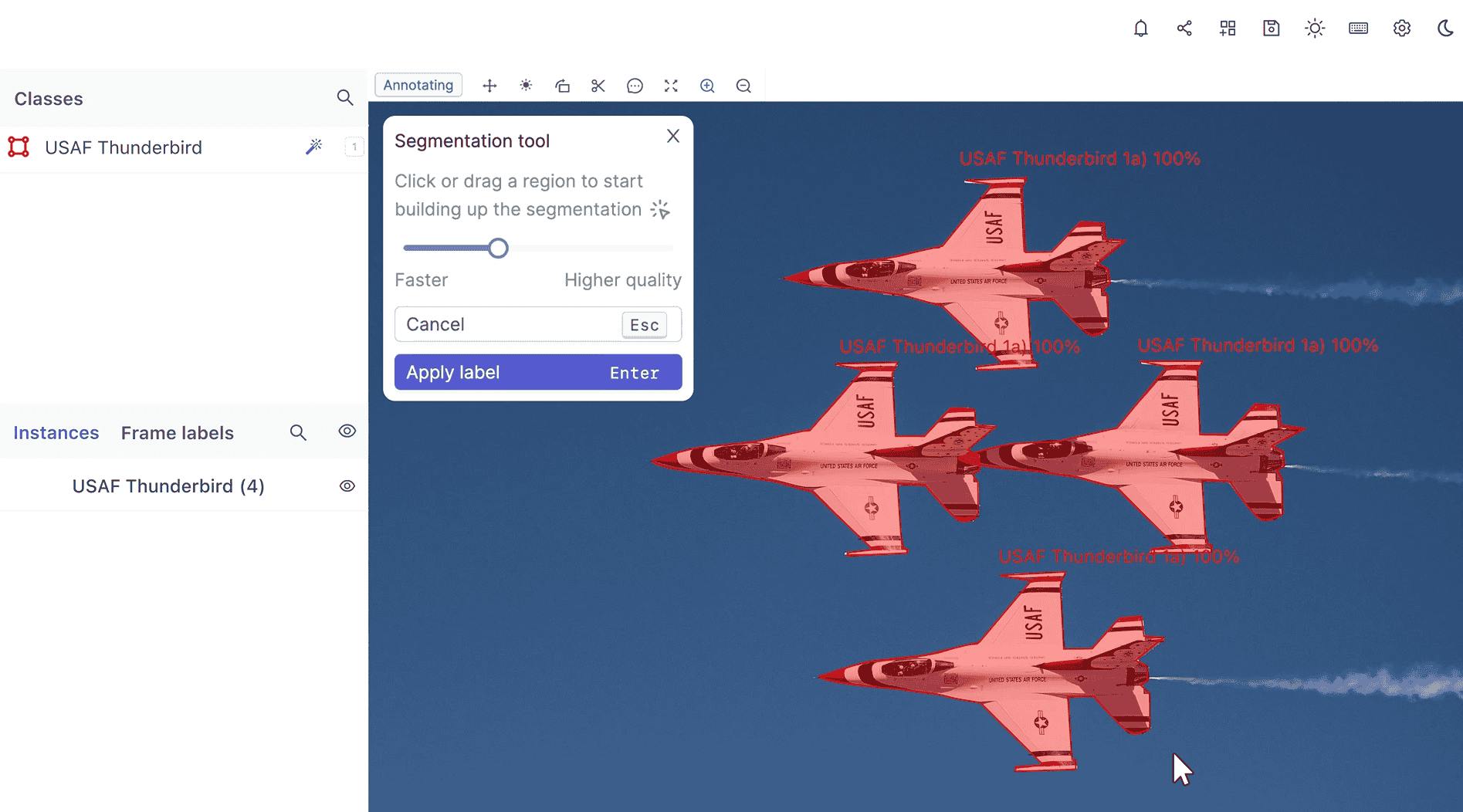Toggle visibility of USAF Thunderbird (4) group
This screenshot has width=1463, height=812.
(x=347, y=486)
